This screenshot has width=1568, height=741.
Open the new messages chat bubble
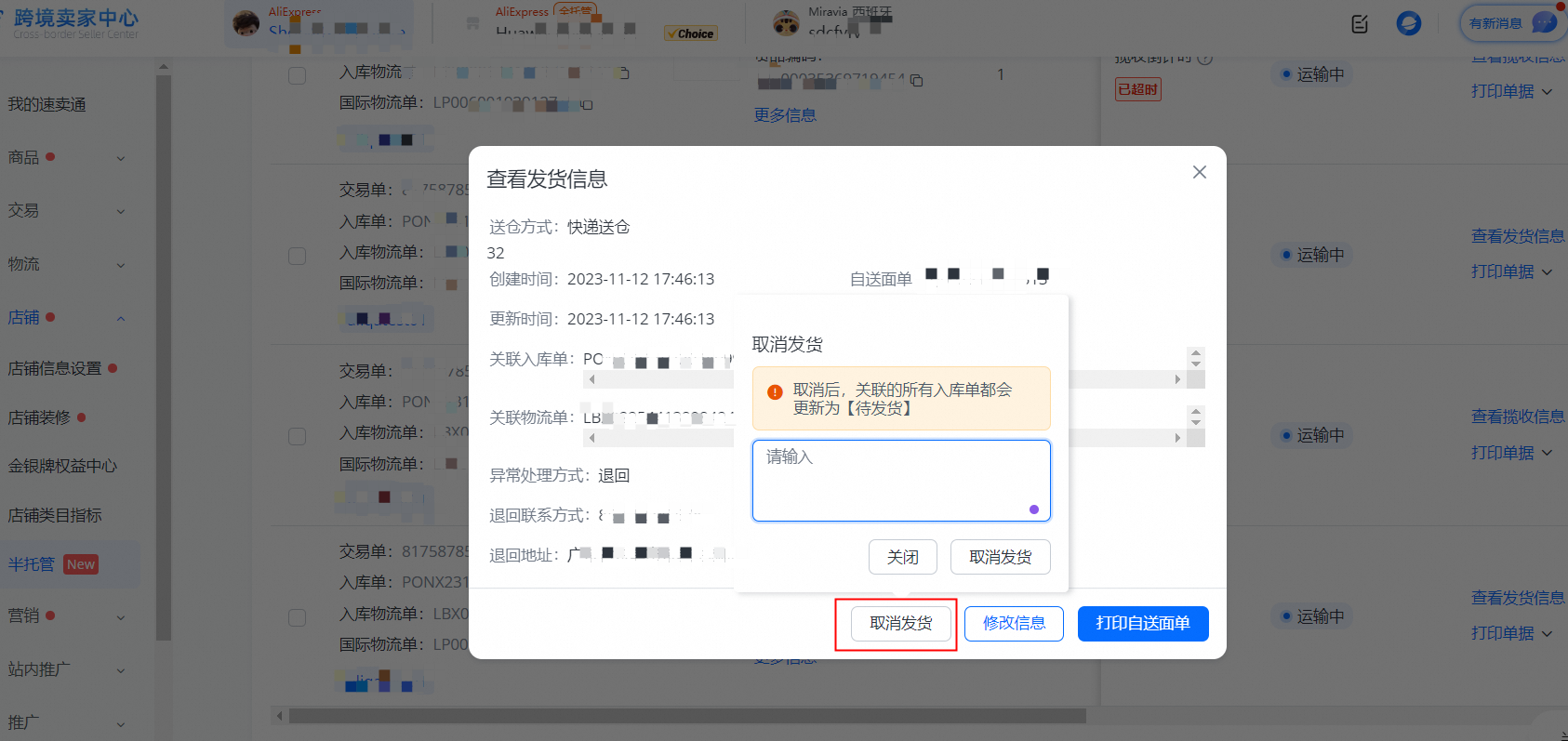[x=1544, y=23]
